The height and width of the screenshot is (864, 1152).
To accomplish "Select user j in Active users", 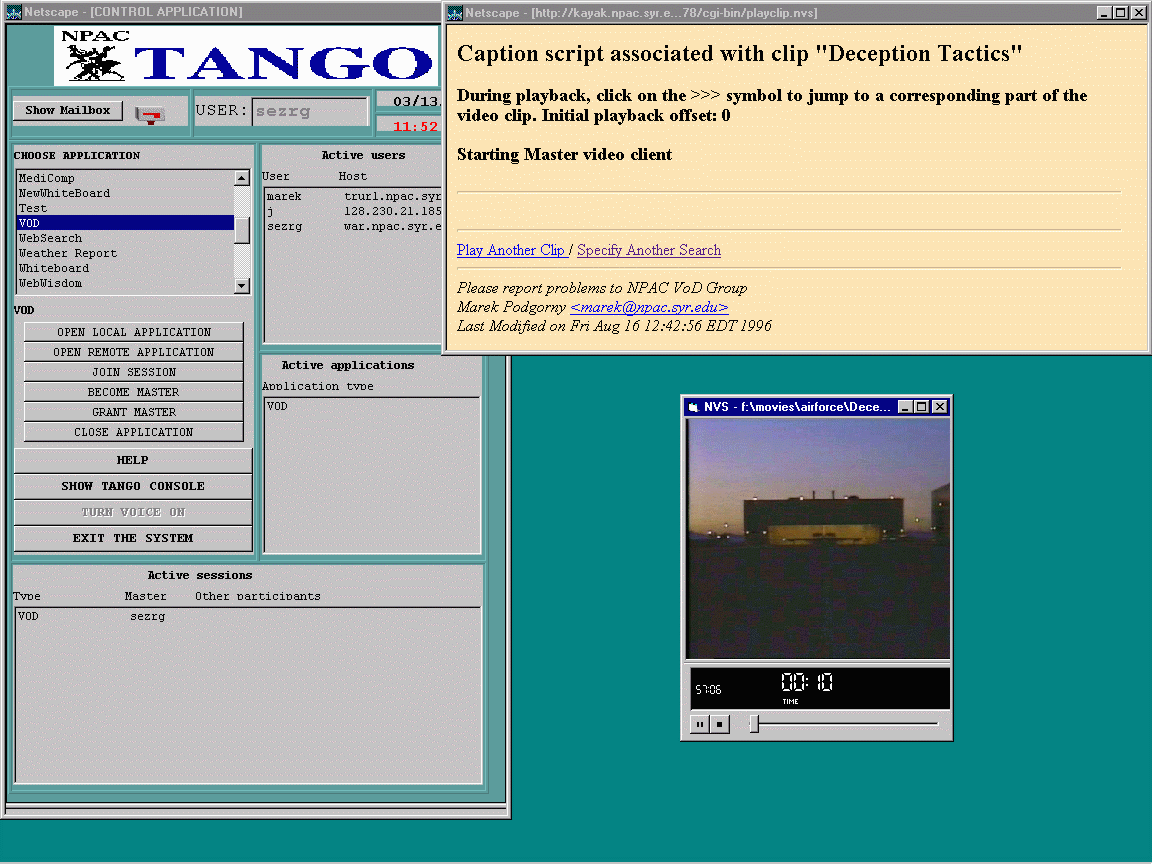I will pos(353,211).
